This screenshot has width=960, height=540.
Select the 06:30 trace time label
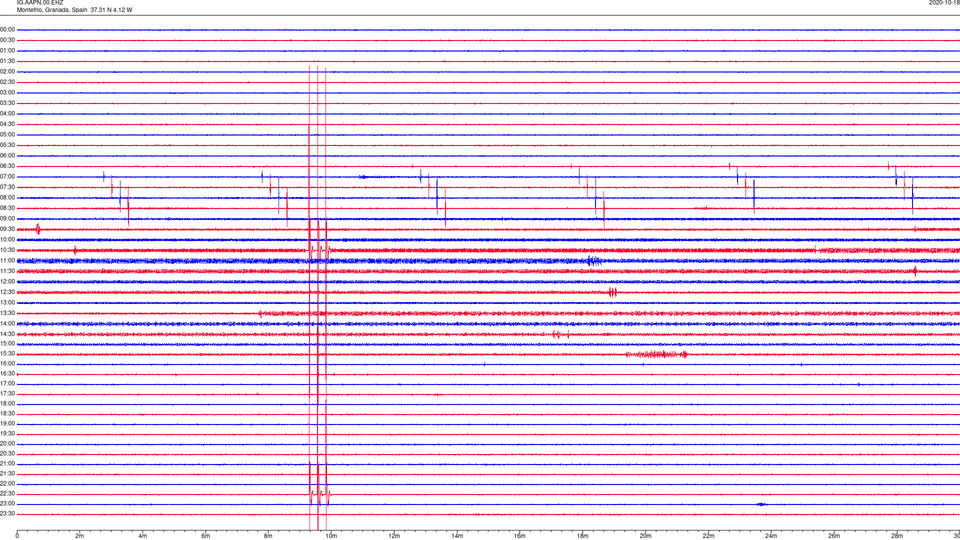7,166
